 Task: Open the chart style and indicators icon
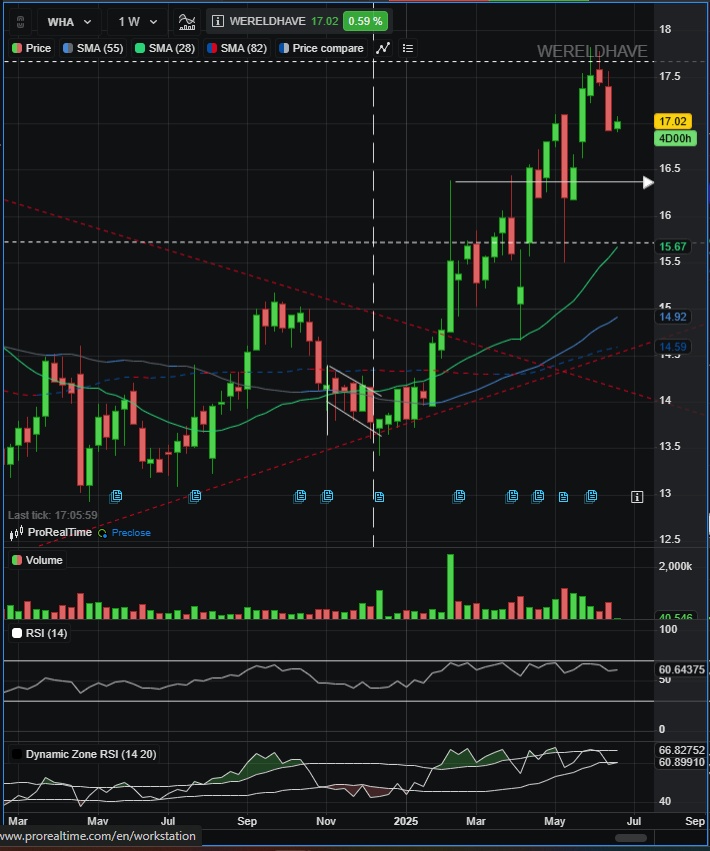(x=187, y=22)
